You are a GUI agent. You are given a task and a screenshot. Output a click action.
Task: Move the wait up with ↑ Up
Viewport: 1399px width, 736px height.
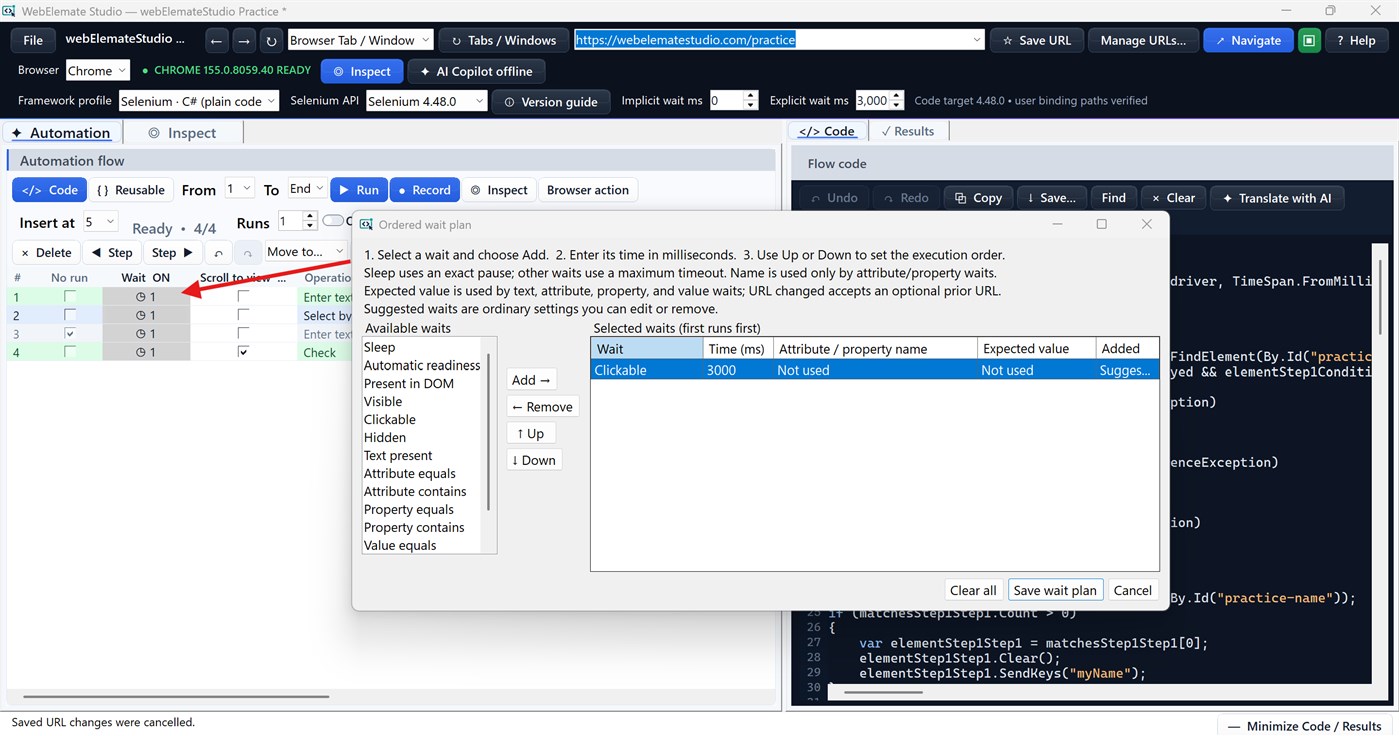pos(531,433)
